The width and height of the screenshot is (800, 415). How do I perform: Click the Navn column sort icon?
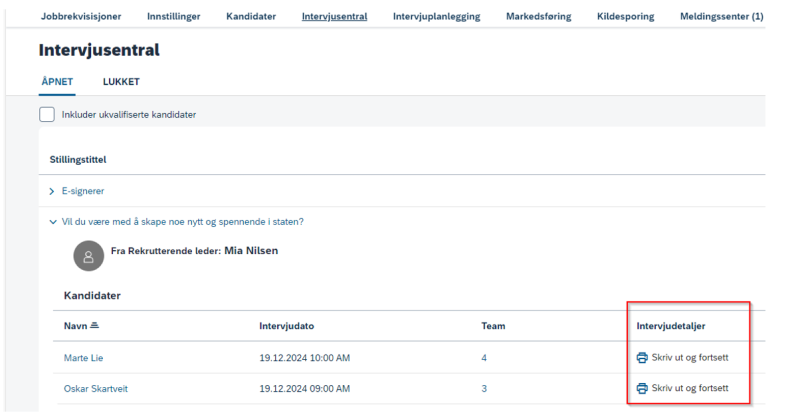(94, 326)
